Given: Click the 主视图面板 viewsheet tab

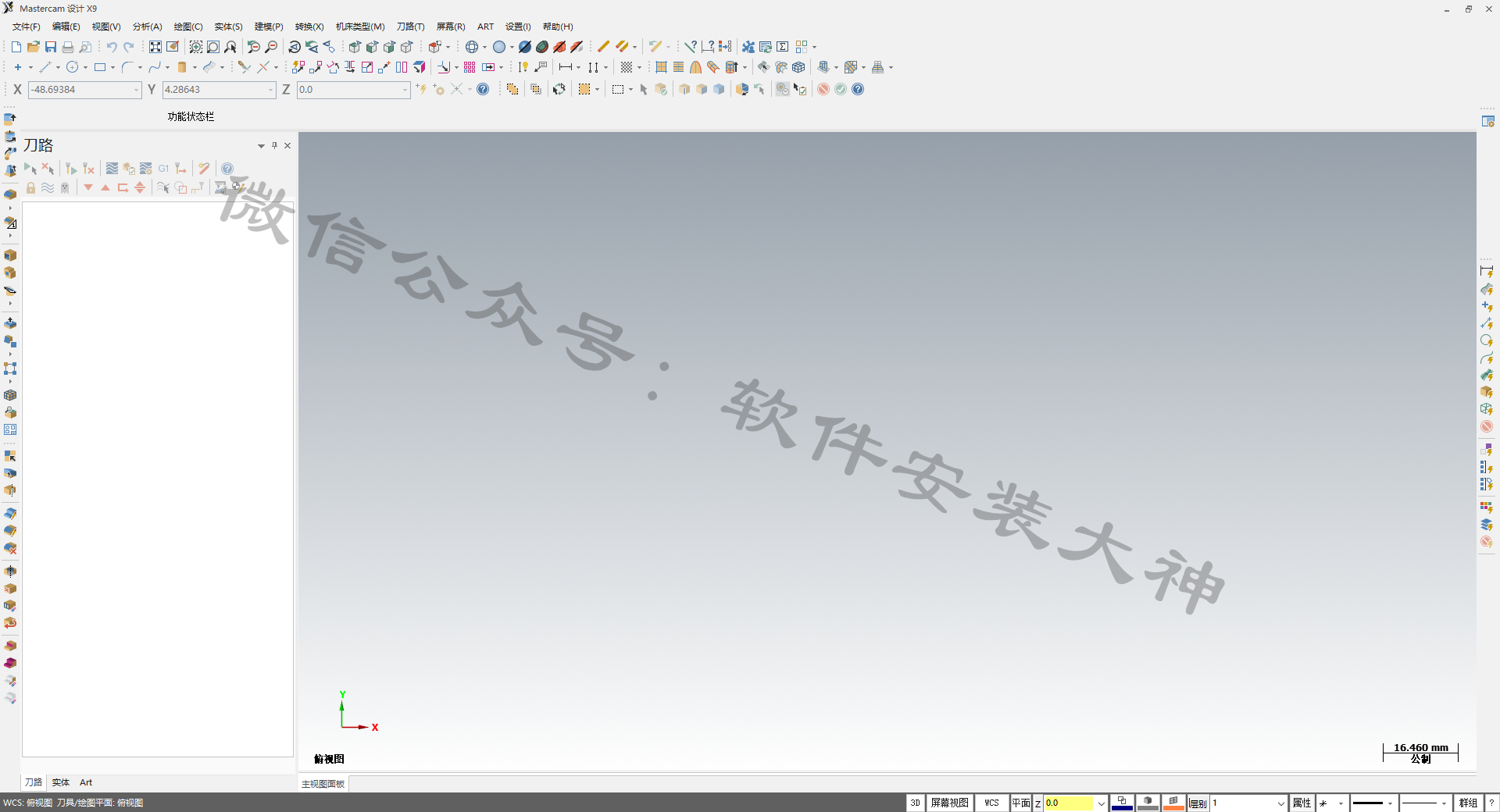Looking at the screenshot, I should coord(323,784).
